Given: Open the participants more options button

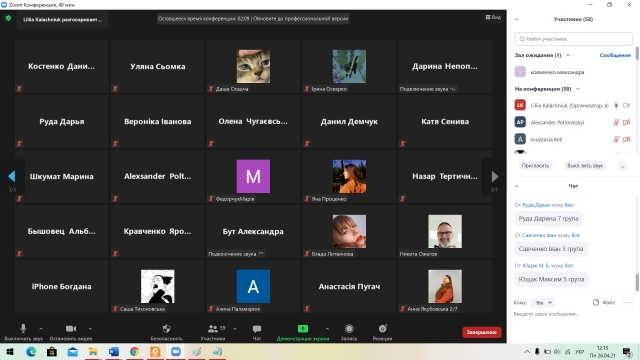Looking at the screenshot, I should [622, 166].
